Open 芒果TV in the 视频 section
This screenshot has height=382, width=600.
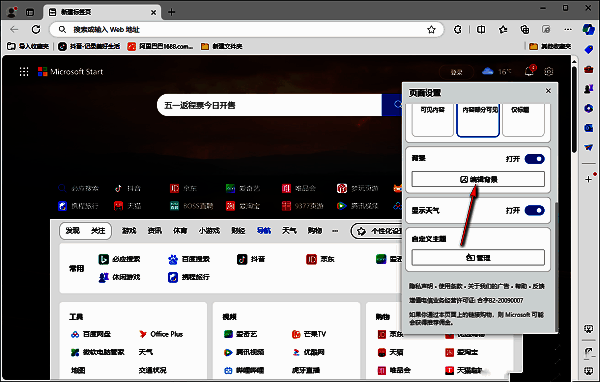tap(309, 334)
